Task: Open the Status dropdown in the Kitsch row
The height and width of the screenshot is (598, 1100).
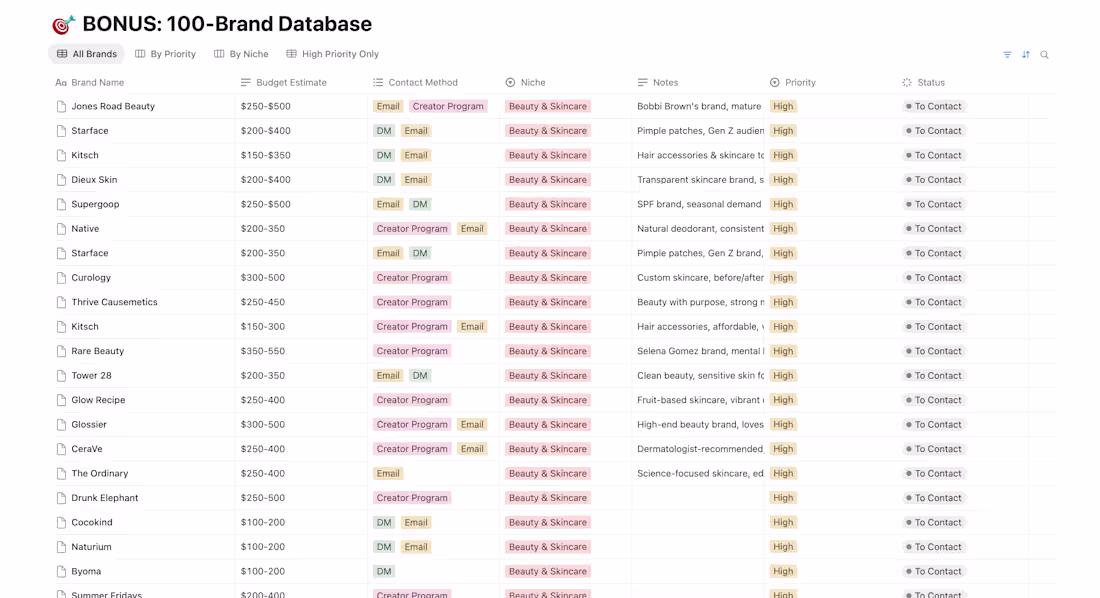Action: click(x=933, y=155)
